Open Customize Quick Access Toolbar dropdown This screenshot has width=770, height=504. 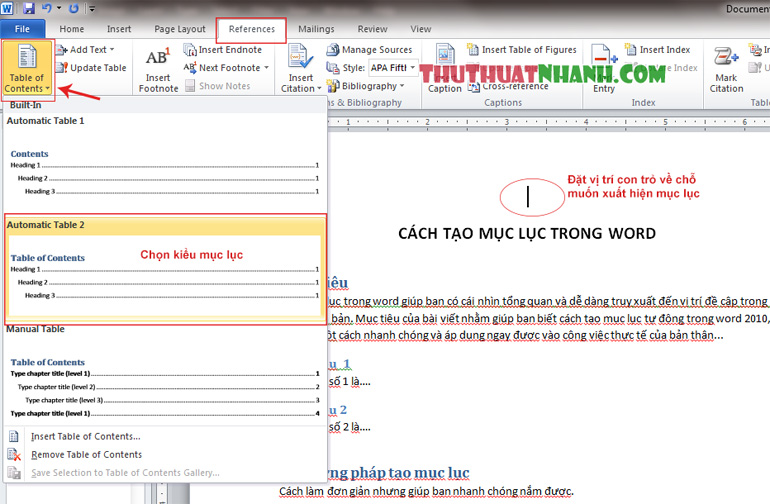[x=92, y=8]
